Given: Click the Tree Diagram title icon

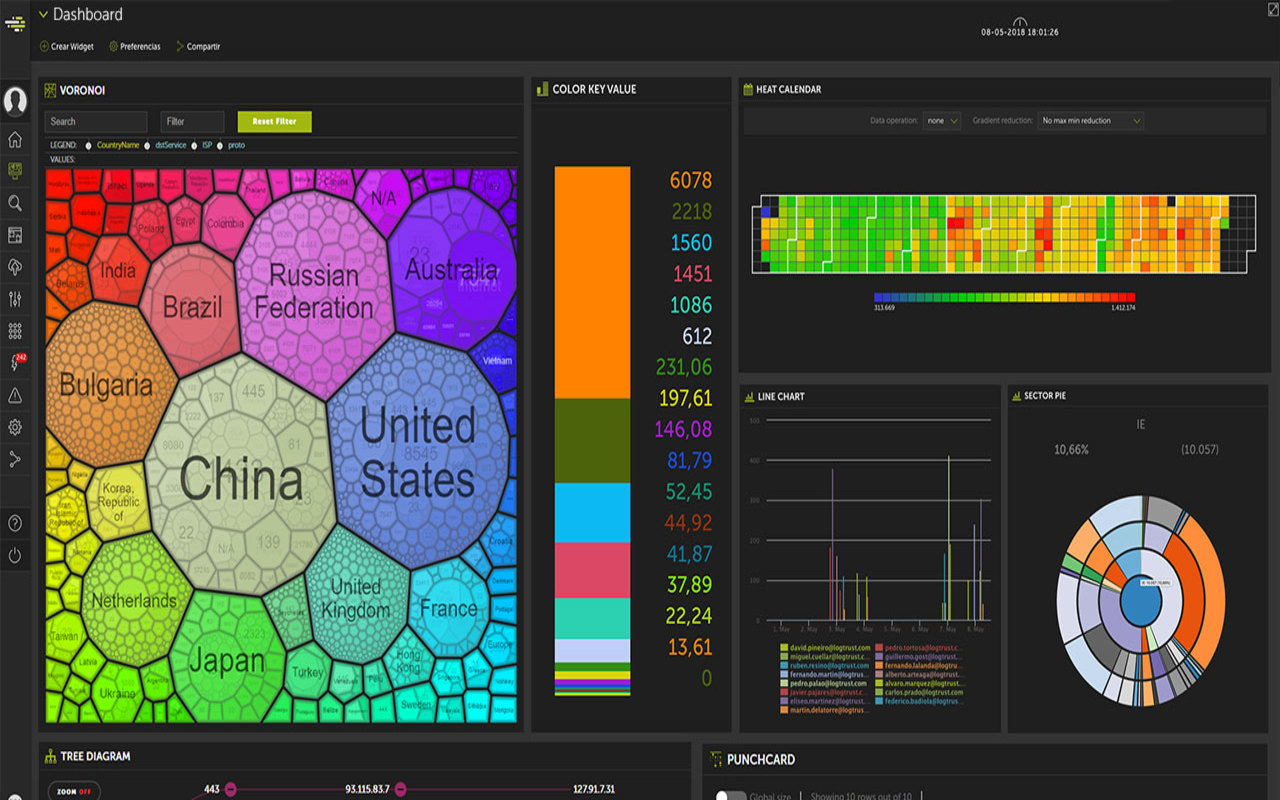Looking at the screenshot, I should [50, 757].
